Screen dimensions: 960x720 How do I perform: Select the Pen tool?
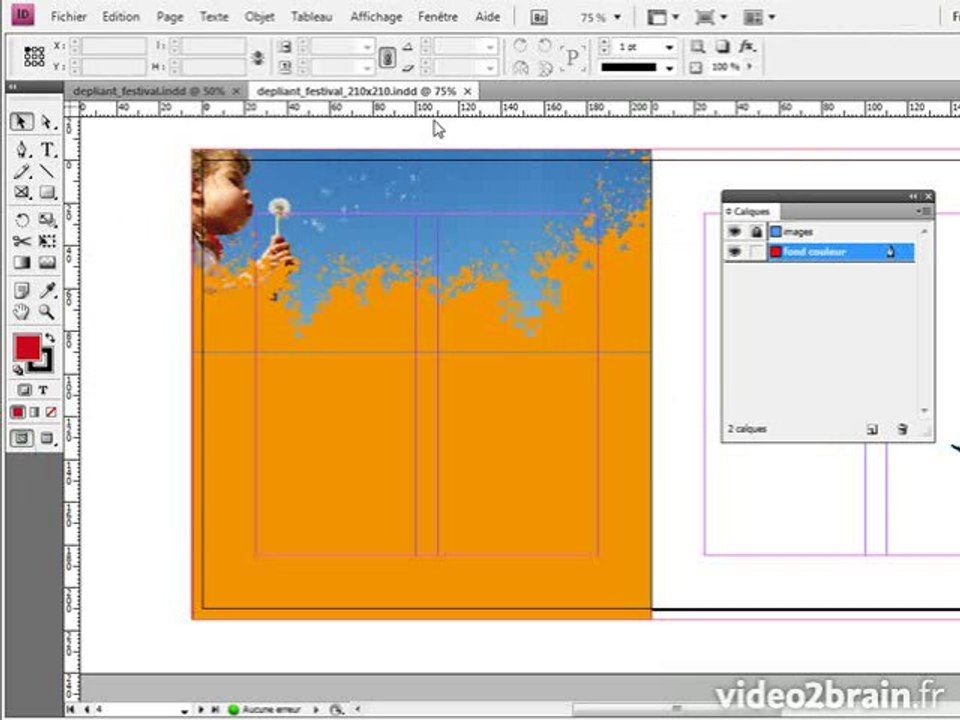[21, 149]
